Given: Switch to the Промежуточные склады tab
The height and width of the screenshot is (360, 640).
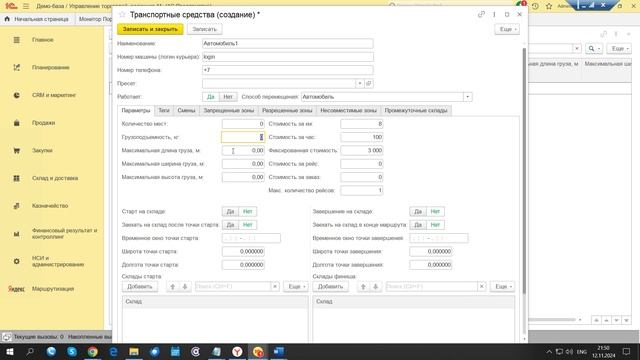Looking at the screenshot, I should click(x=416, y=111).
